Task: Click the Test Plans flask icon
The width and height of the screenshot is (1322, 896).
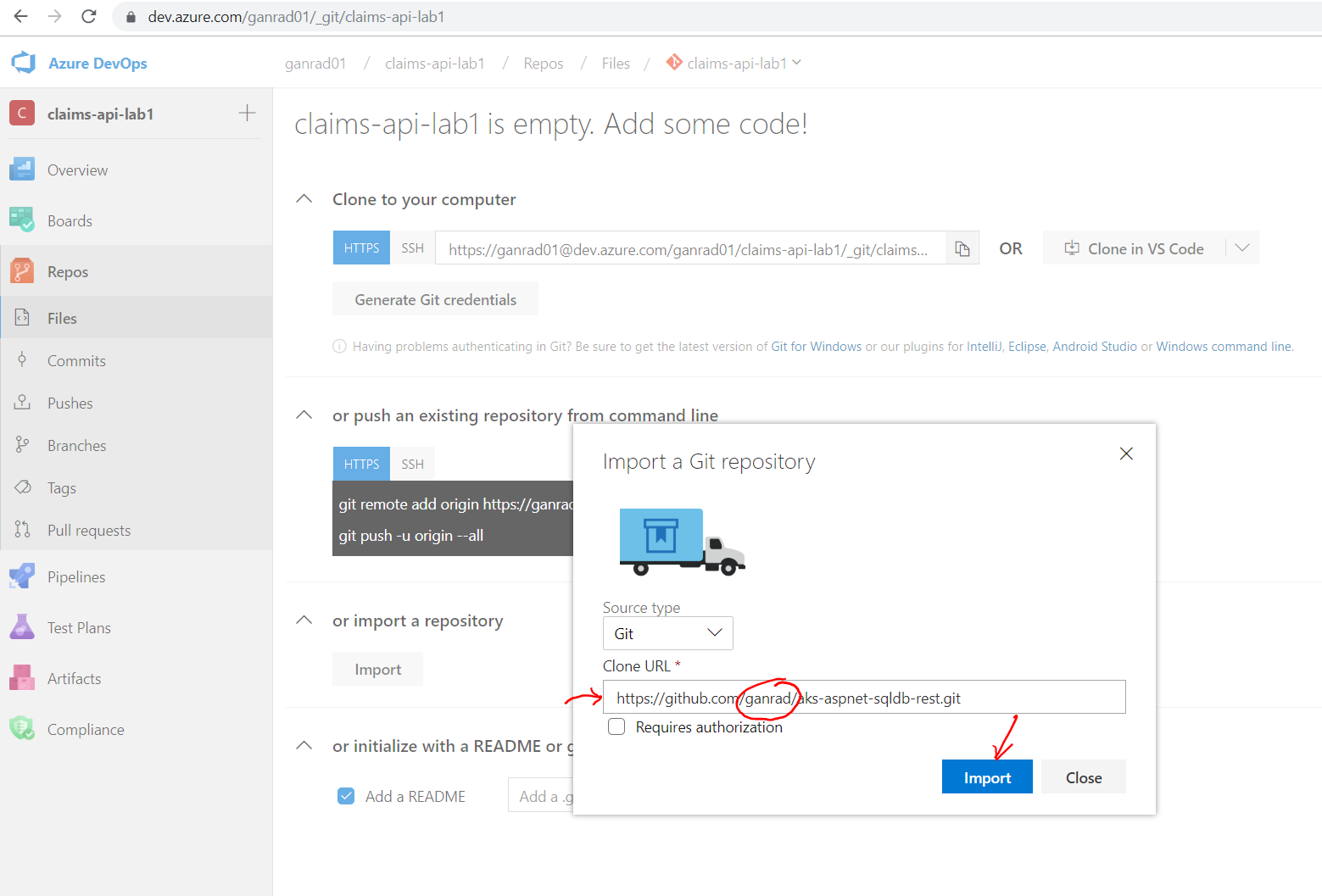Action: tap(22, 626)
